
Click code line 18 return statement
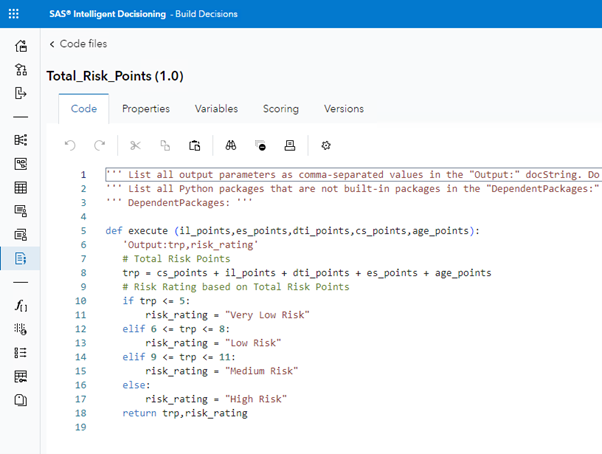click(x=185, y=413)
